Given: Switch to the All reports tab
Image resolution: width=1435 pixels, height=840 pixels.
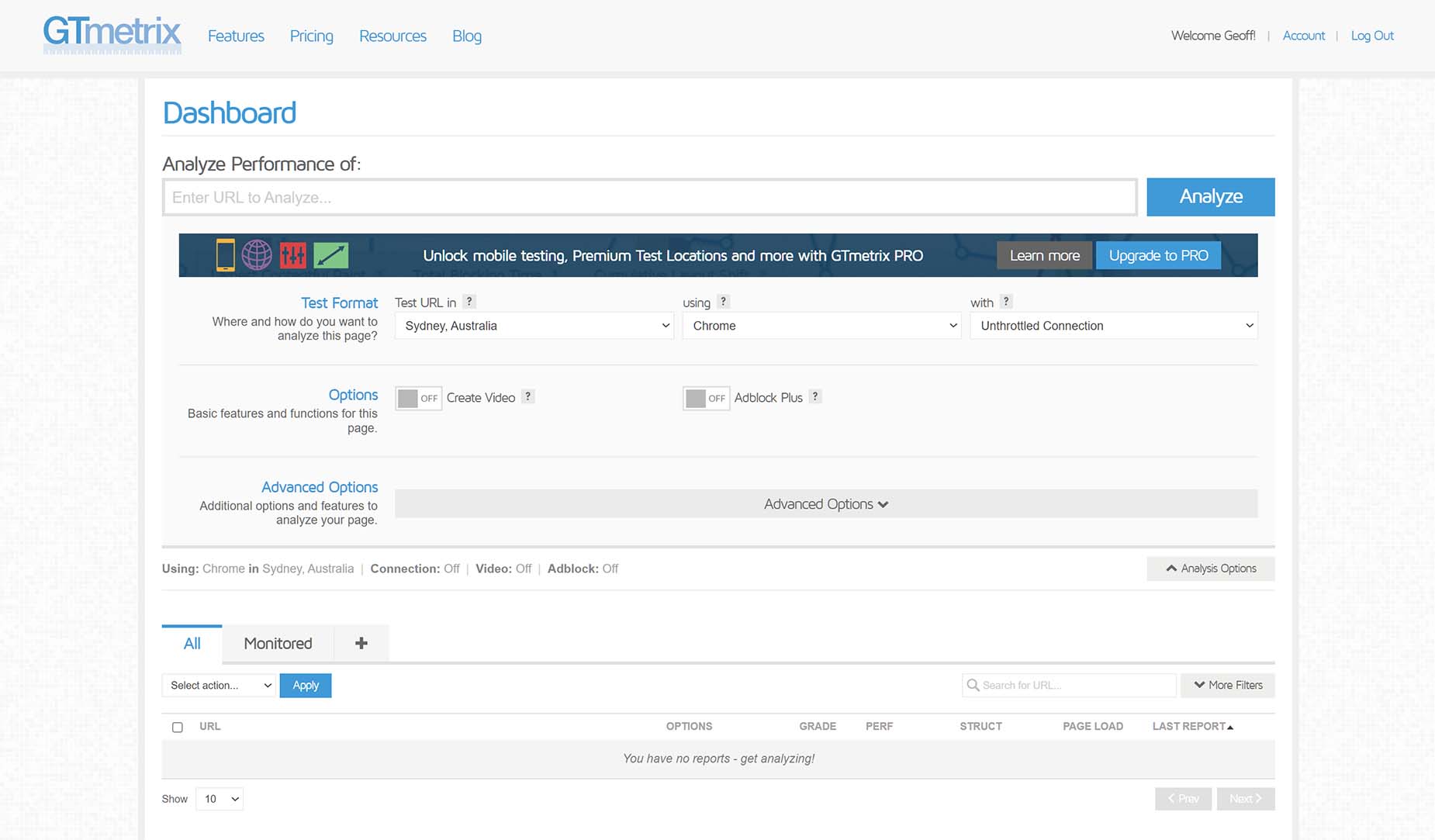Looking at the screenshot, I should 192,643.
